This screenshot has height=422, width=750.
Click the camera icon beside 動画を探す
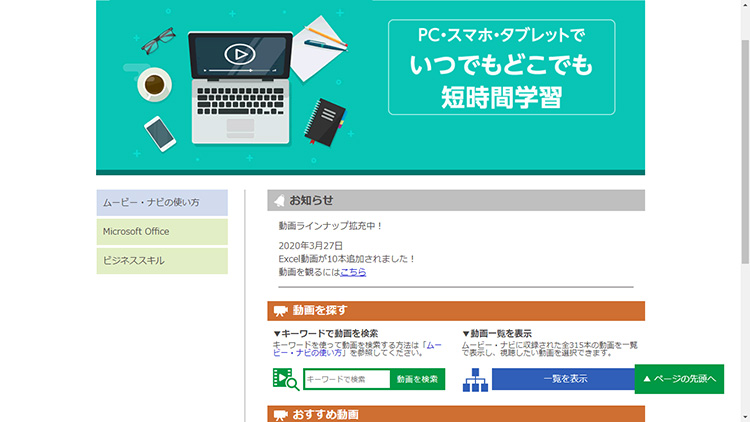[280, 311]
